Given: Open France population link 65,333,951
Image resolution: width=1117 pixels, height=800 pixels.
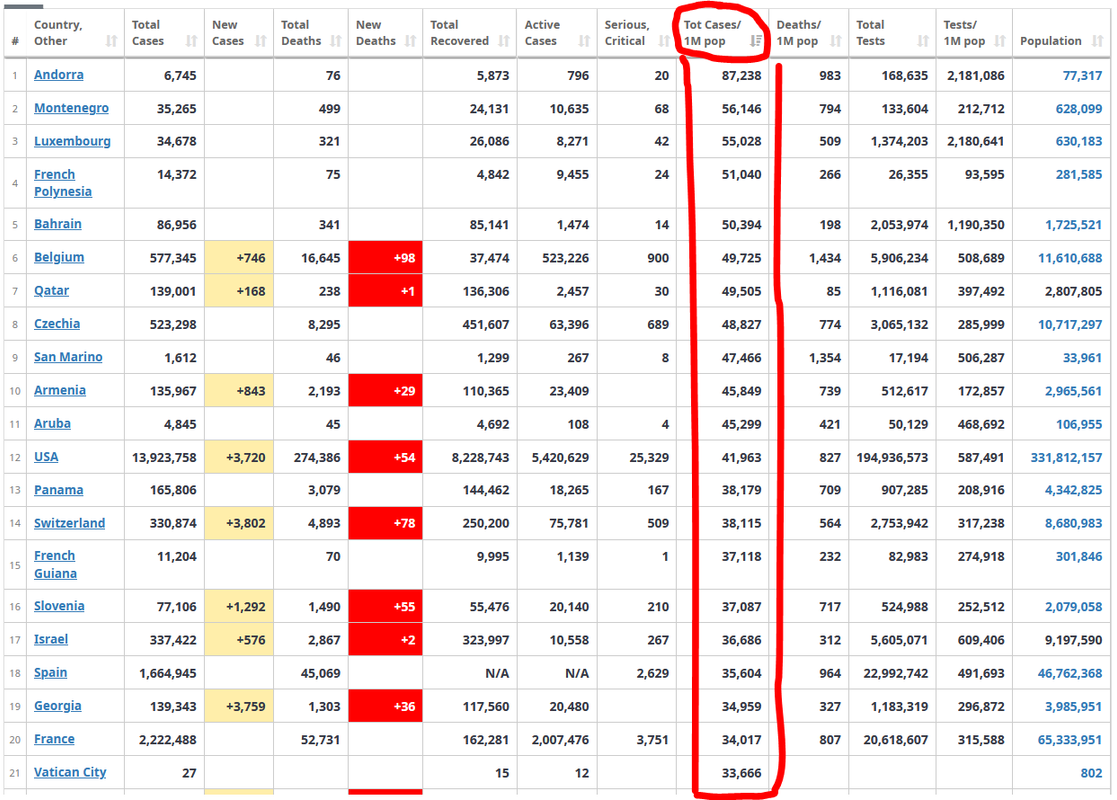Looking at the screenshot, I should pos(1070,740).
